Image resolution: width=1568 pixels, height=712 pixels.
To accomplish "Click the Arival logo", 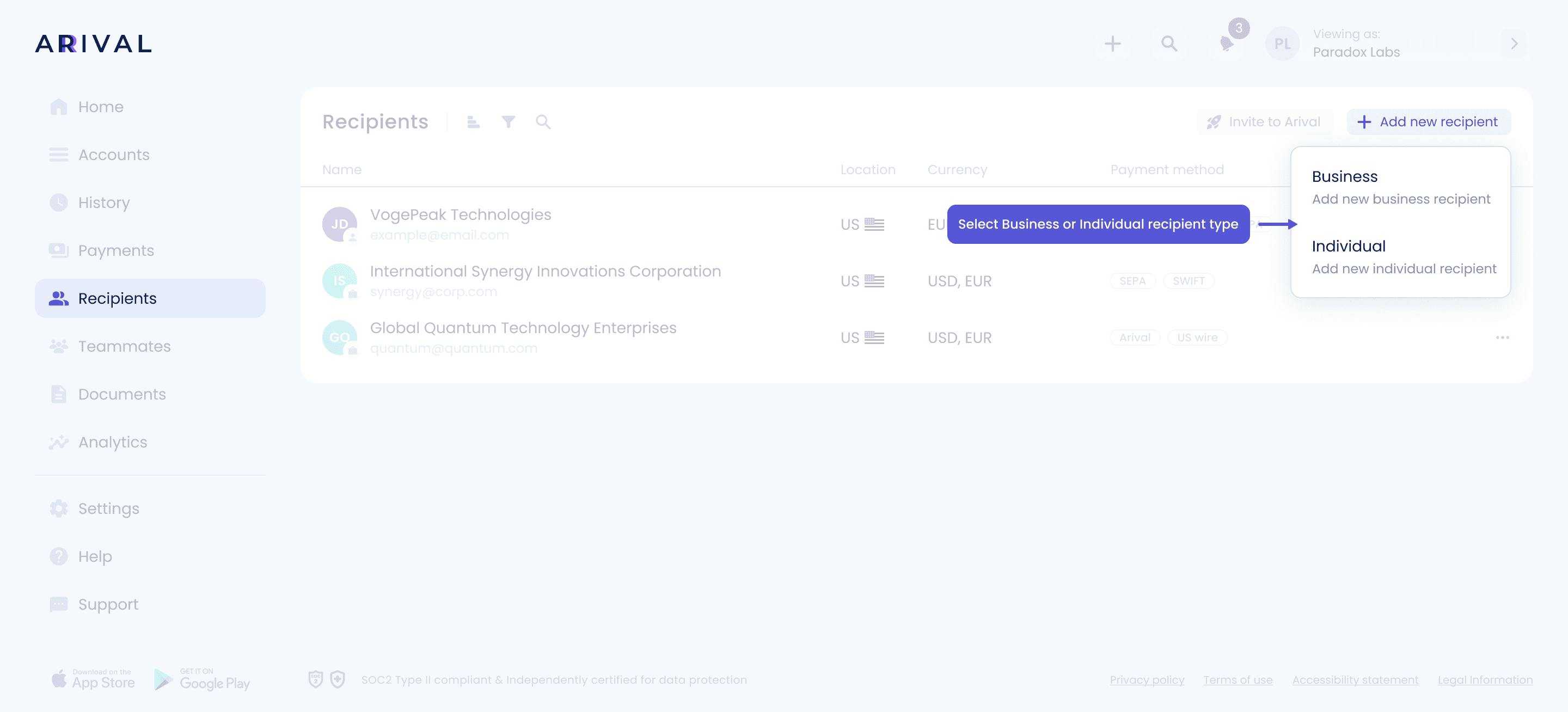I will pos(93,44).
